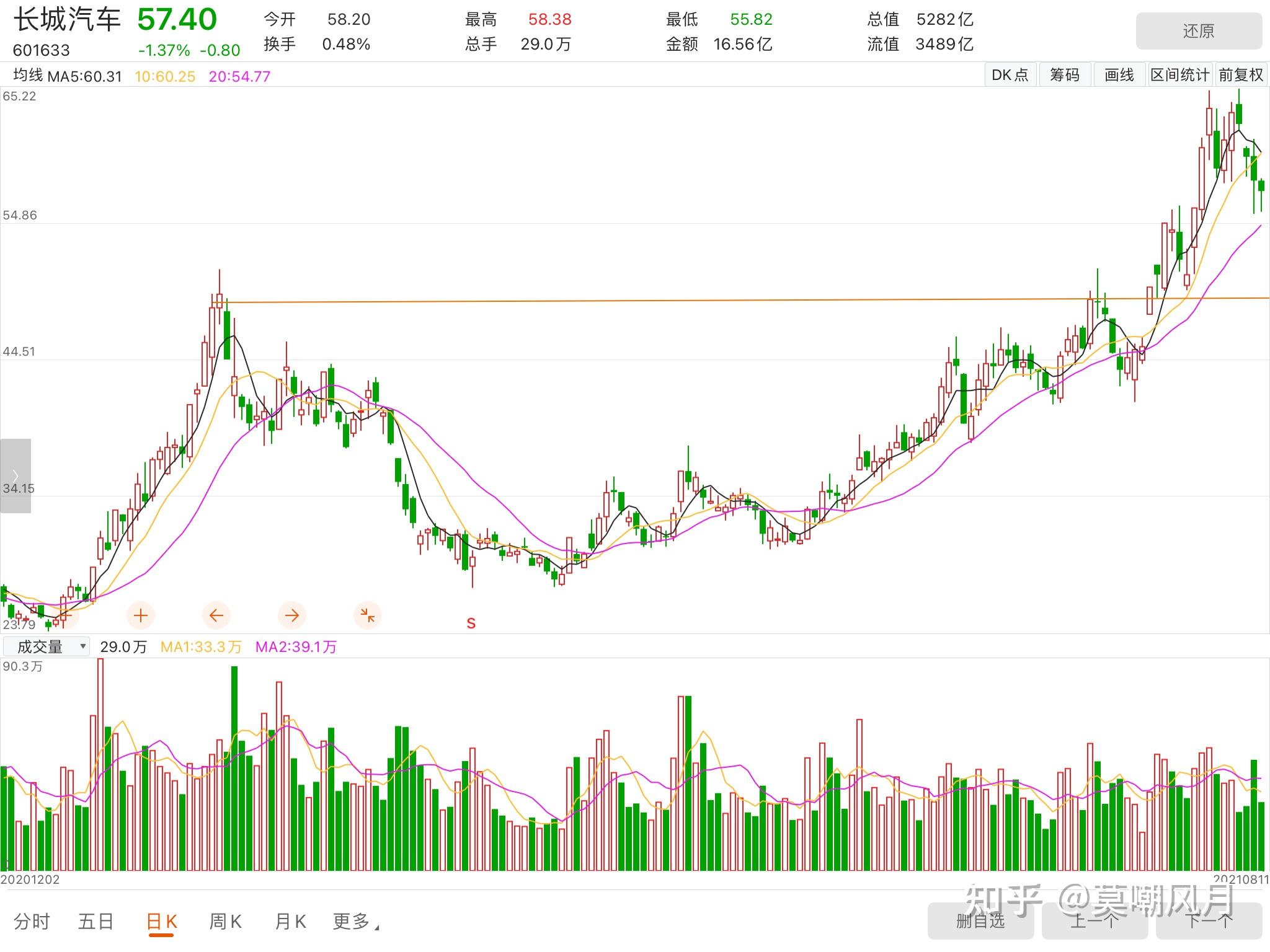Click the stock name 长城汽车
The height and width of the screenshot is (952, 1270).
coord(67,20)
